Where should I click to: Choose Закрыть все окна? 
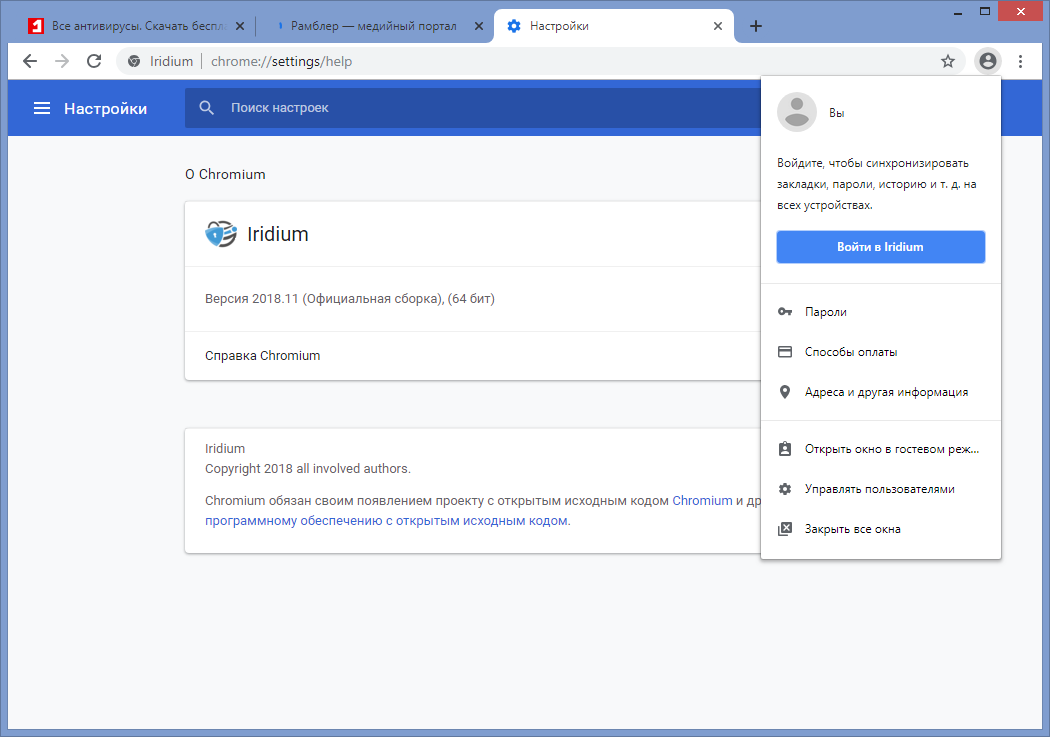coord(881,529)
